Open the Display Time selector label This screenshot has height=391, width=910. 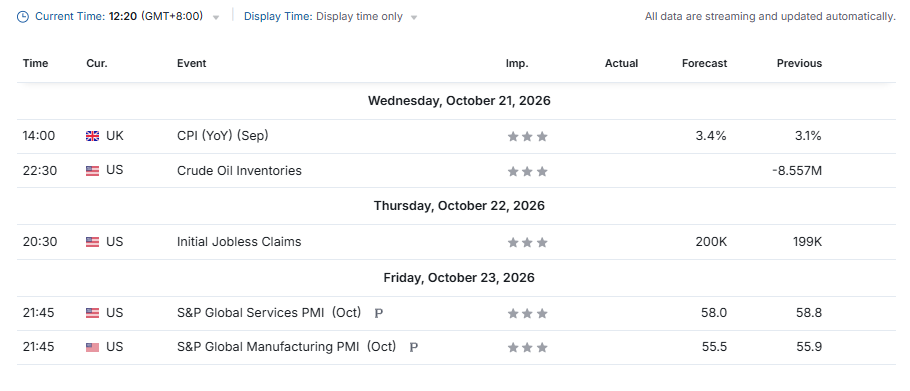pos(279,16)
